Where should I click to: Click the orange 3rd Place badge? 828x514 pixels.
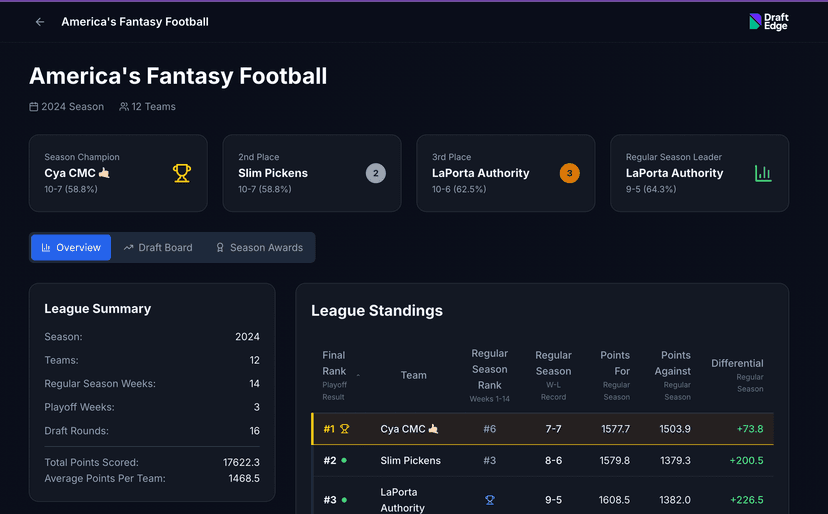click(569, 173)
